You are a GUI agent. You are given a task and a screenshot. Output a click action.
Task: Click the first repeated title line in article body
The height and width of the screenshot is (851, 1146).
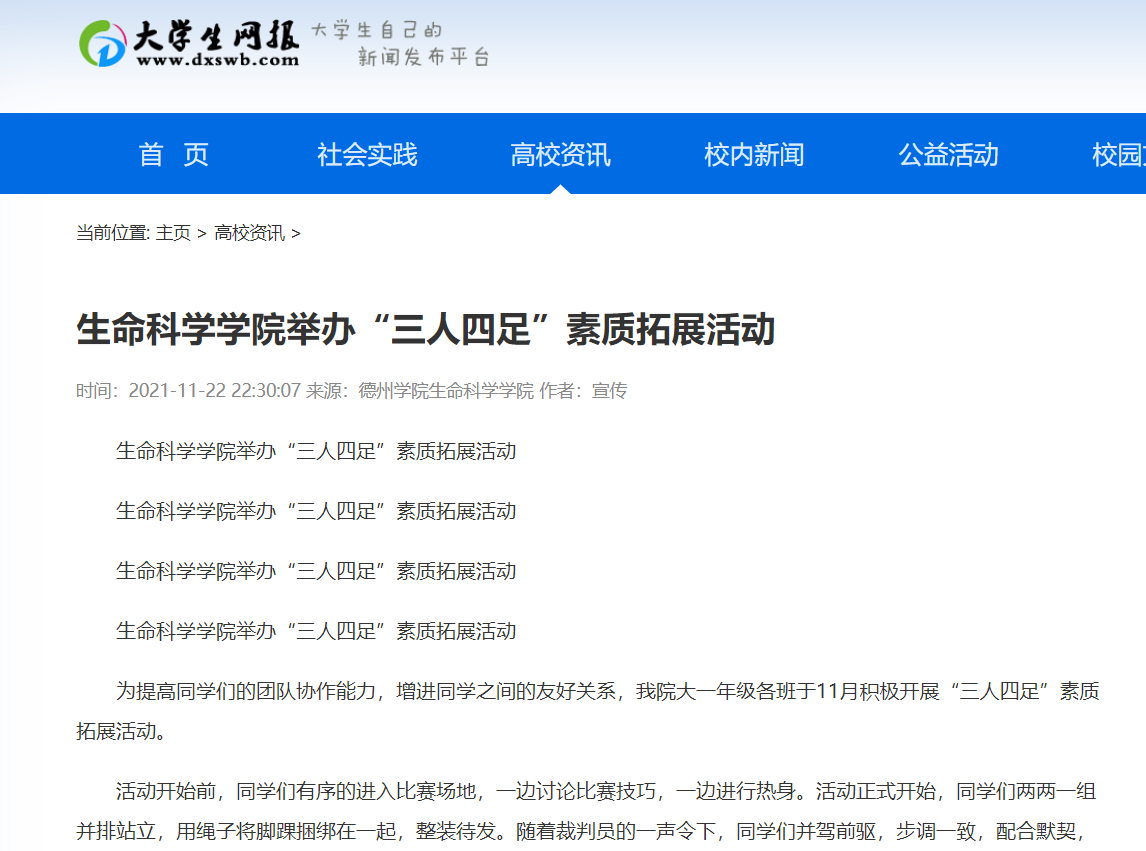click(x=316, y=451)
